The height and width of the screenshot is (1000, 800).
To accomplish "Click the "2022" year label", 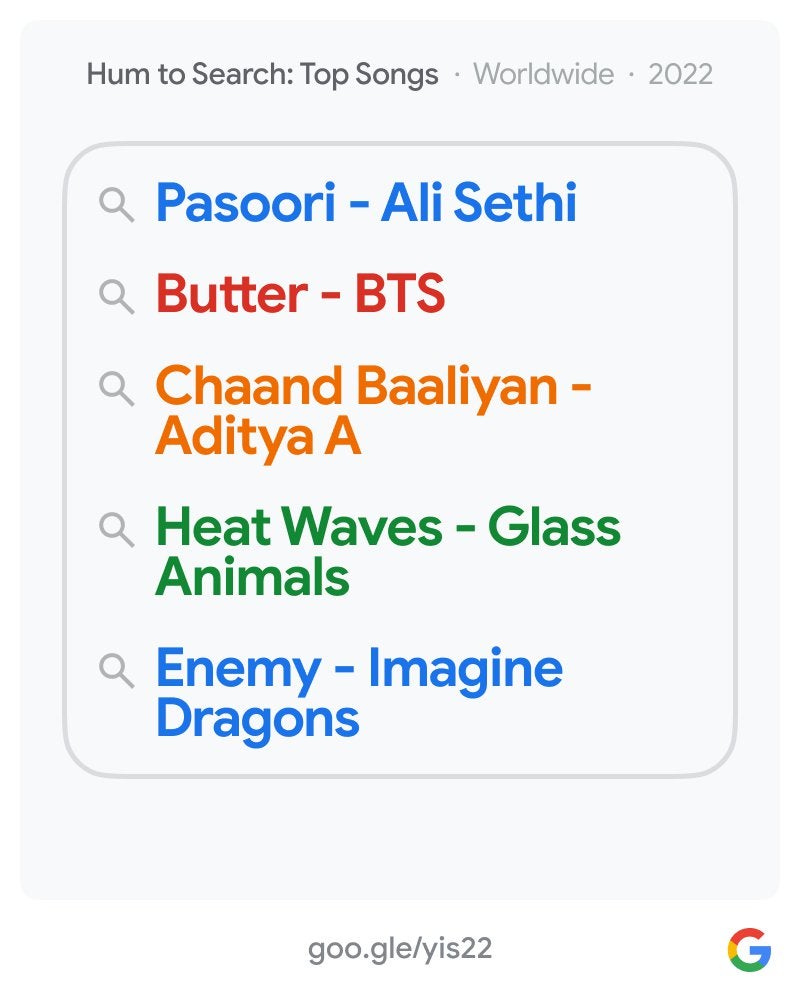I will 680,74.
